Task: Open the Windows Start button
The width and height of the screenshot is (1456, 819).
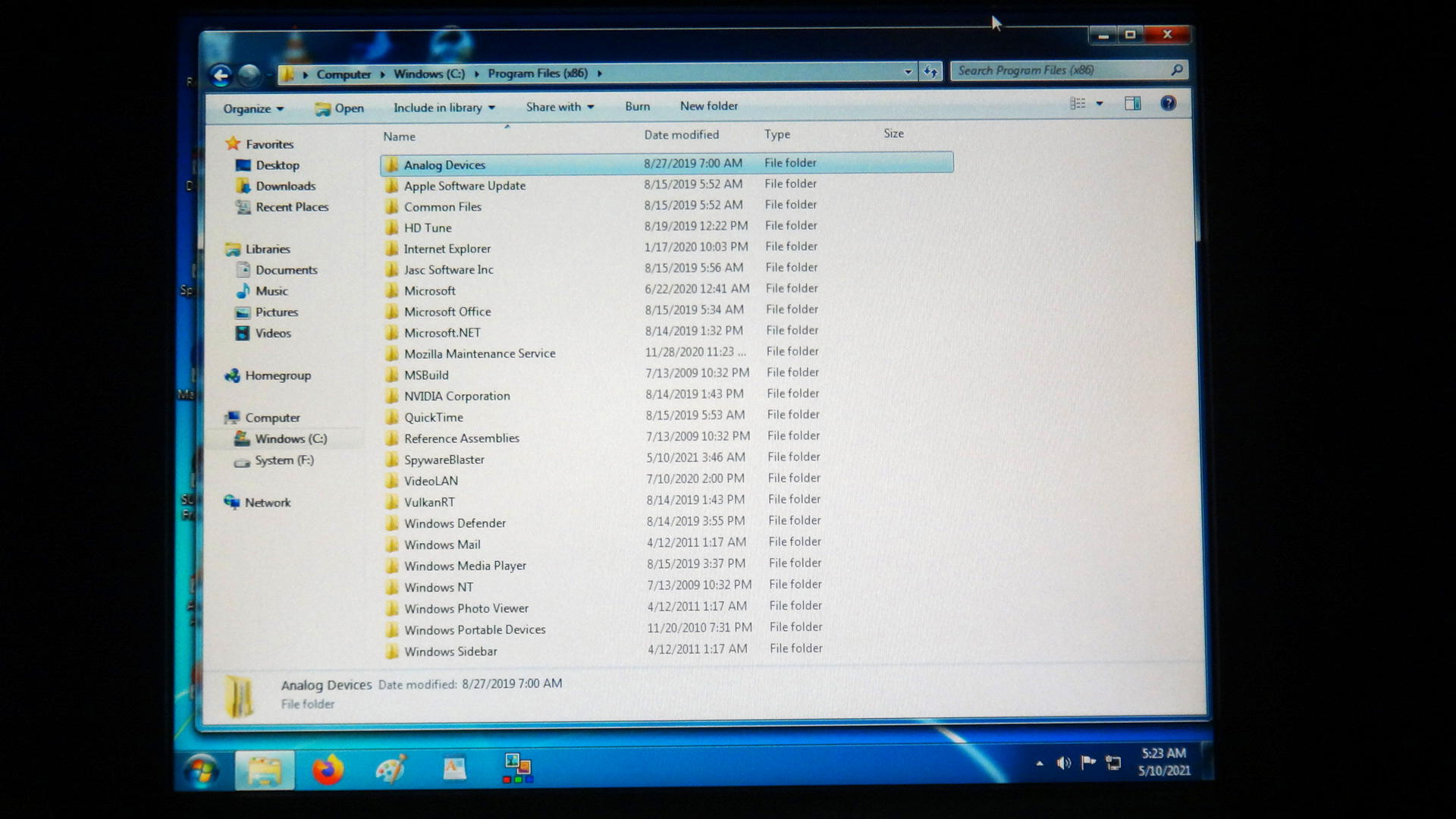Action: tap(202, 771)
